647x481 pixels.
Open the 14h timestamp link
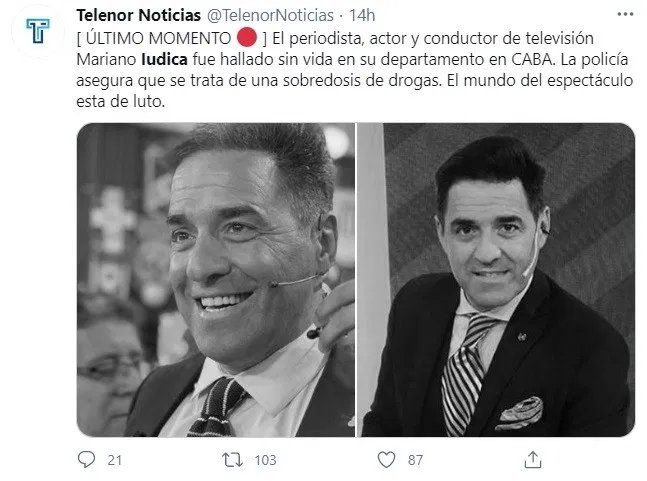(362, 16)
